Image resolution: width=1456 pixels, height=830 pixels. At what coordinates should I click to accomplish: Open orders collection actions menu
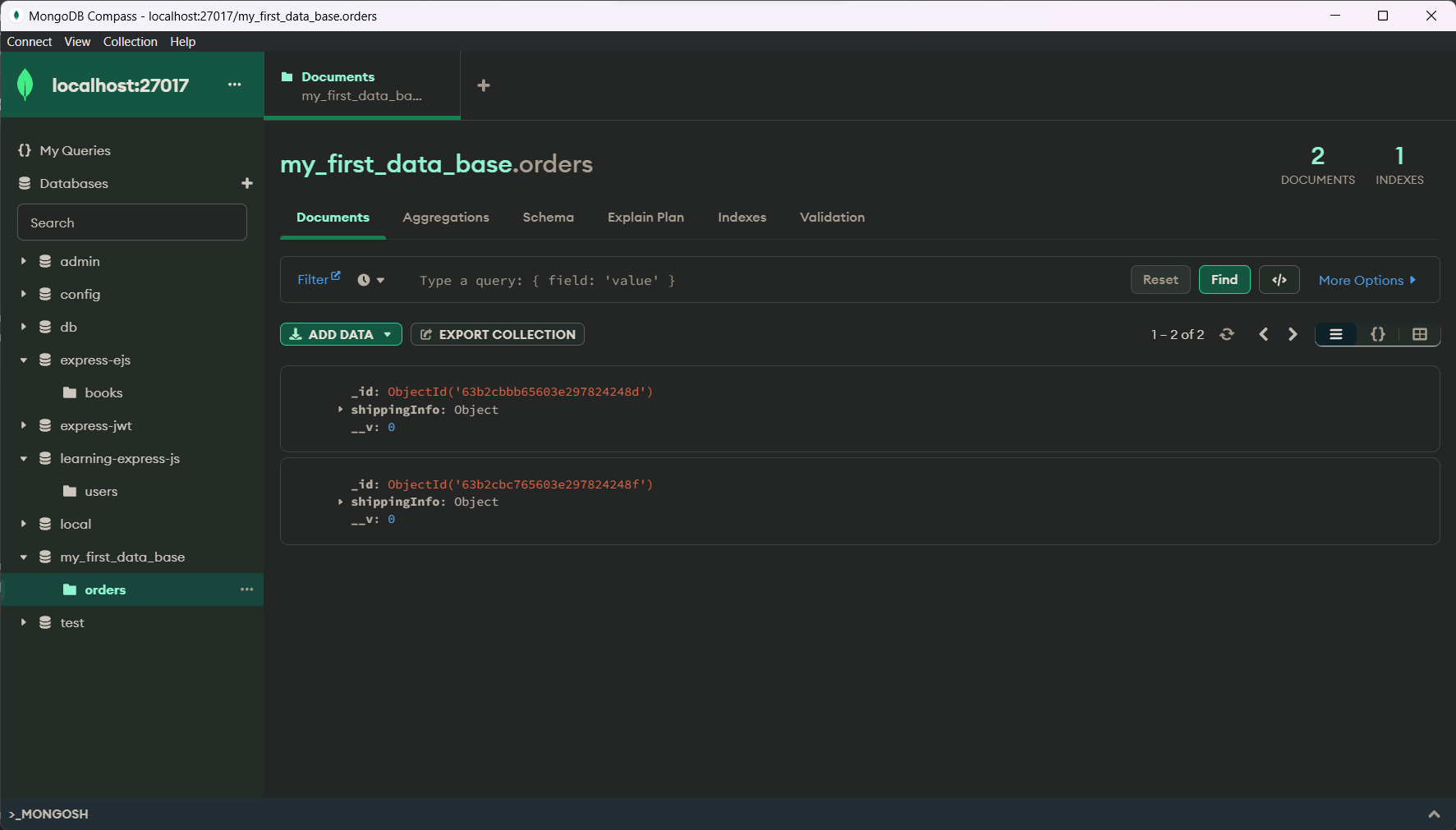[247, 589]
